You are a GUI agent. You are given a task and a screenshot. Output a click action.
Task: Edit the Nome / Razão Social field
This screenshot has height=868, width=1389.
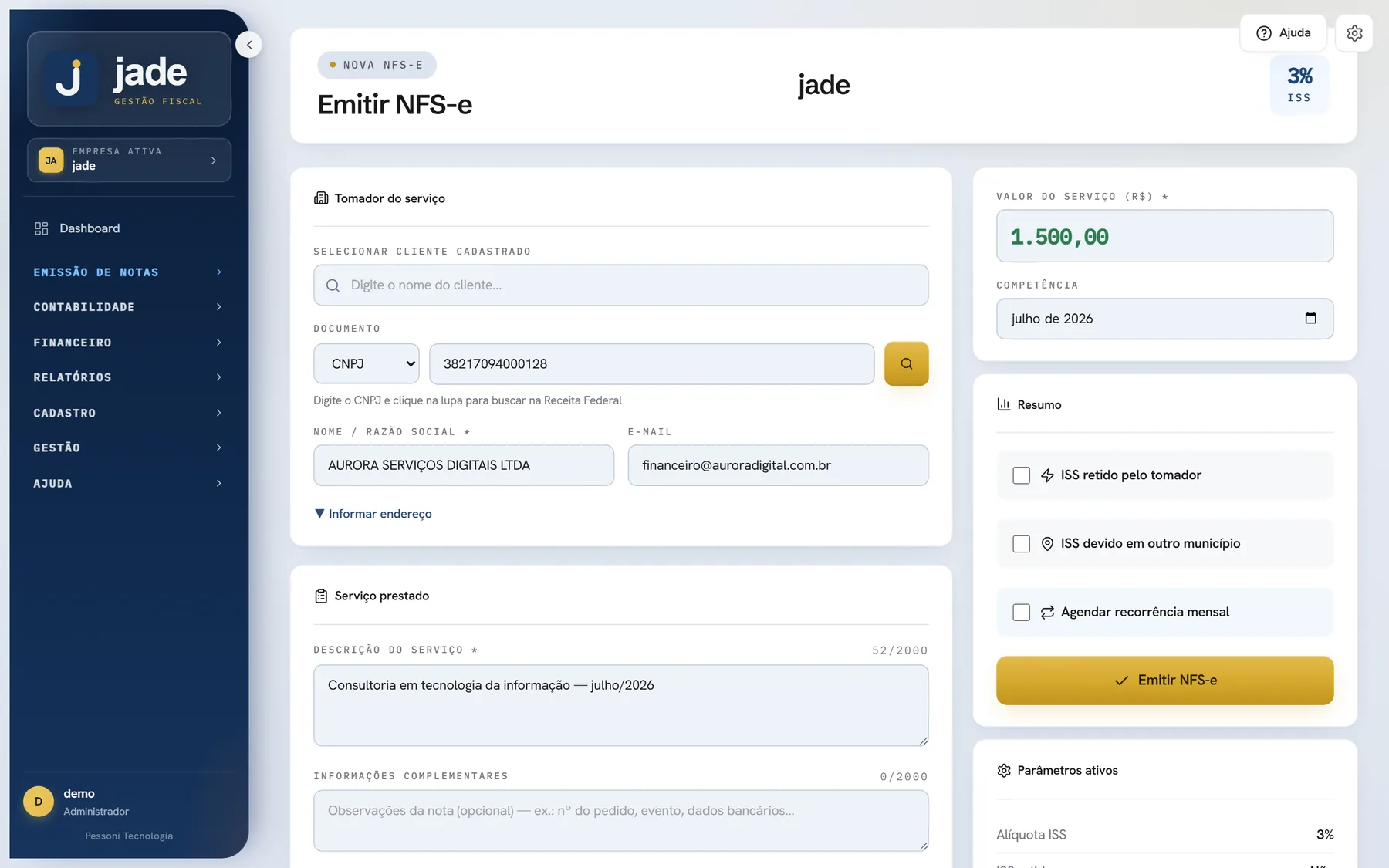pyautogui.click(x=464, y=465)
